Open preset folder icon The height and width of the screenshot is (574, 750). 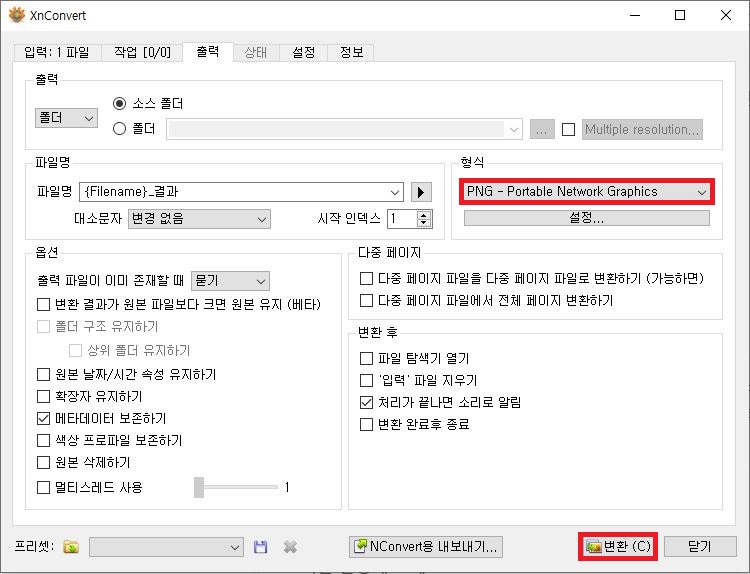click(71, 546)
